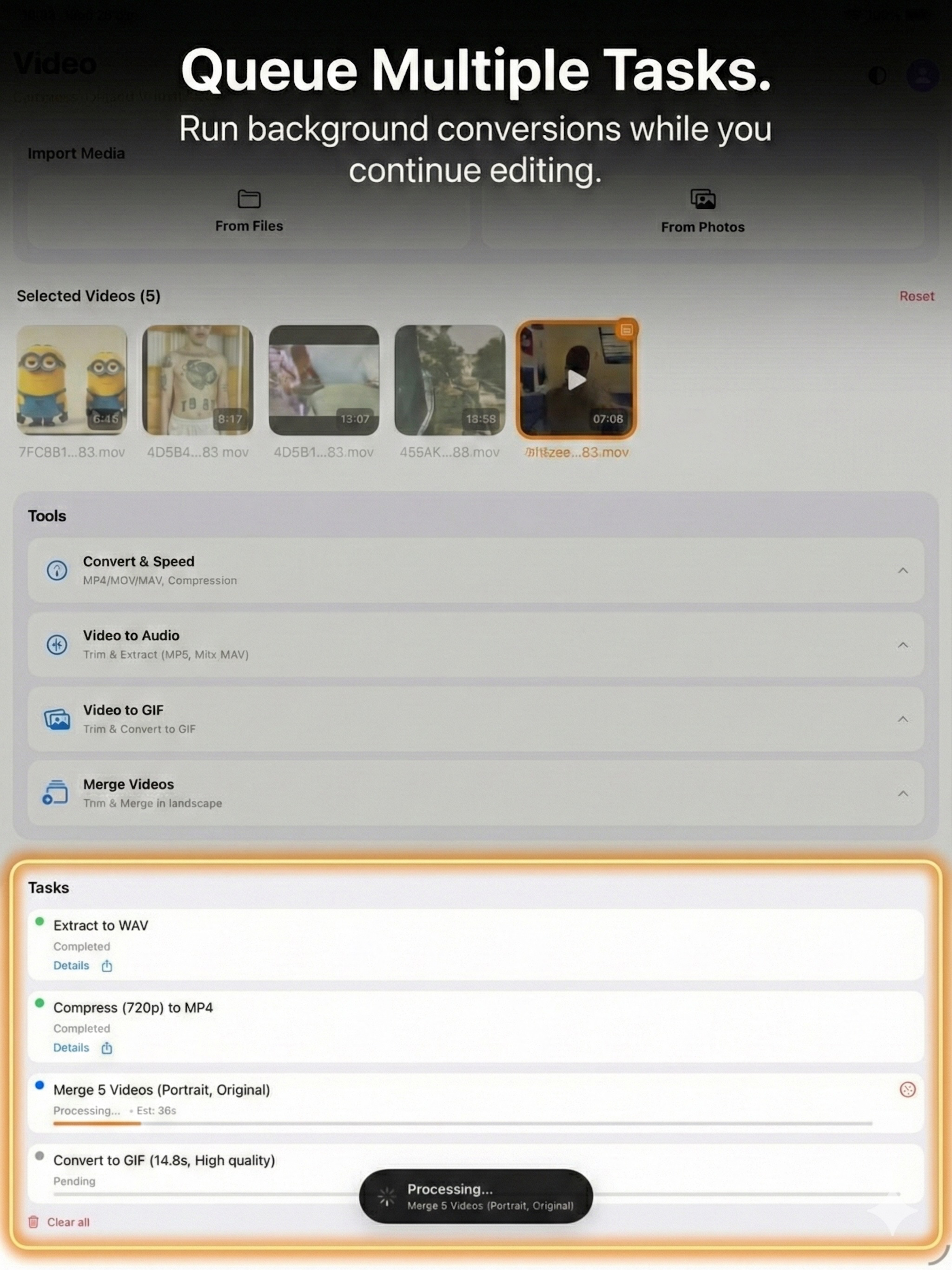Select the Minions video thumbnail 6:45
Screen dimensions: 952x1270
[72, 380]
